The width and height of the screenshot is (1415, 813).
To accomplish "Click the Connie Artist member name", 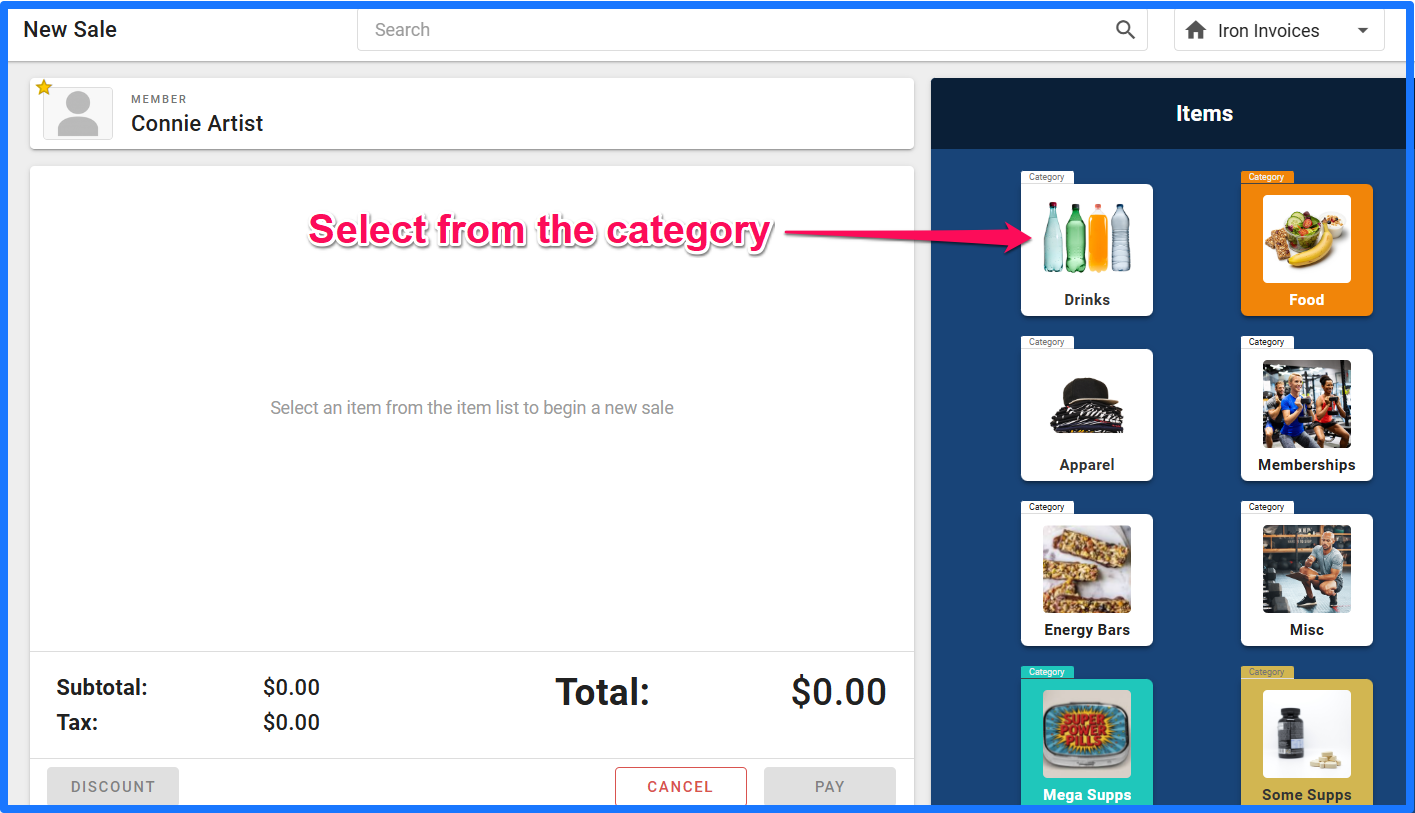I will (x=197, y=123).
